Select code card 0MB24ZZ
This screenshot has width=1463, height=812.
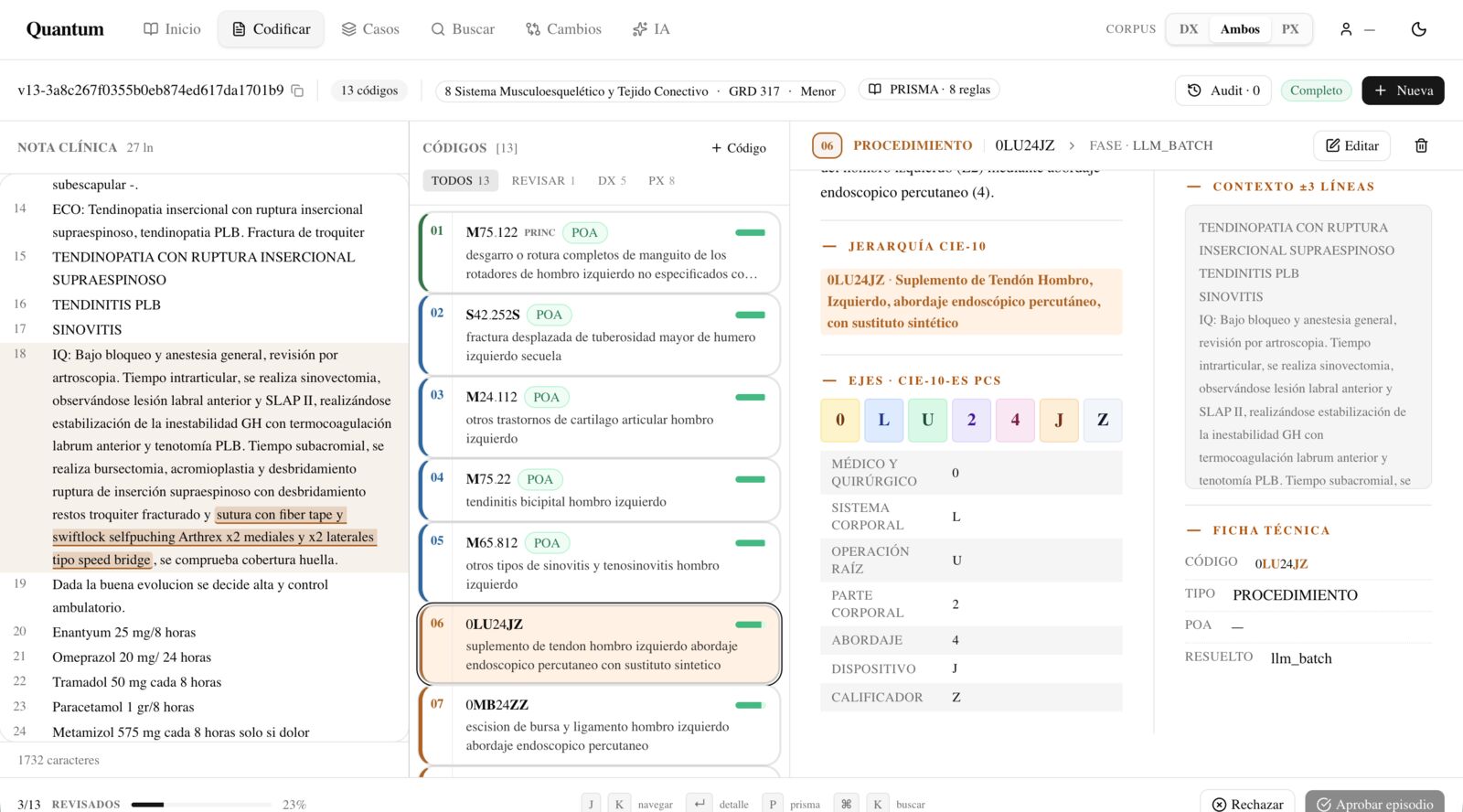600,724
